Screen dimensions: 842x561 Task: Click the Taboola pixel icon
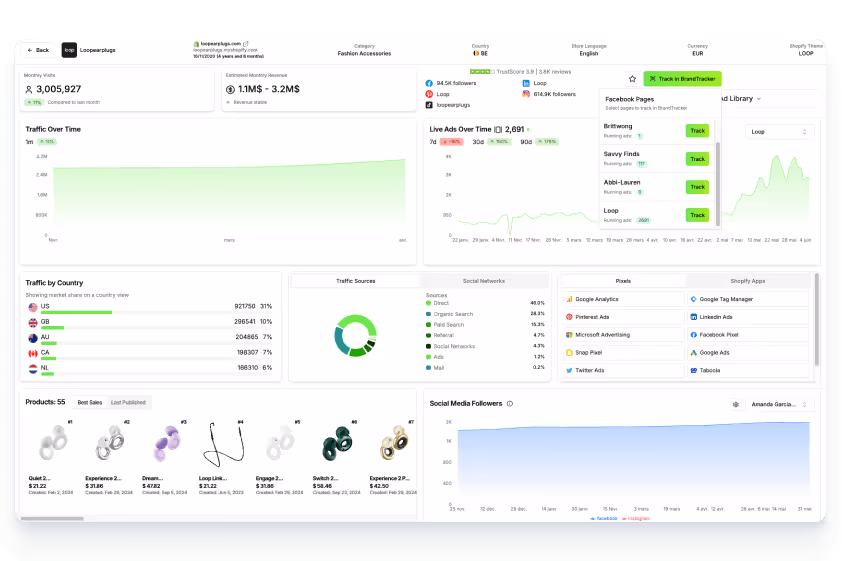[x=693, y=370]
